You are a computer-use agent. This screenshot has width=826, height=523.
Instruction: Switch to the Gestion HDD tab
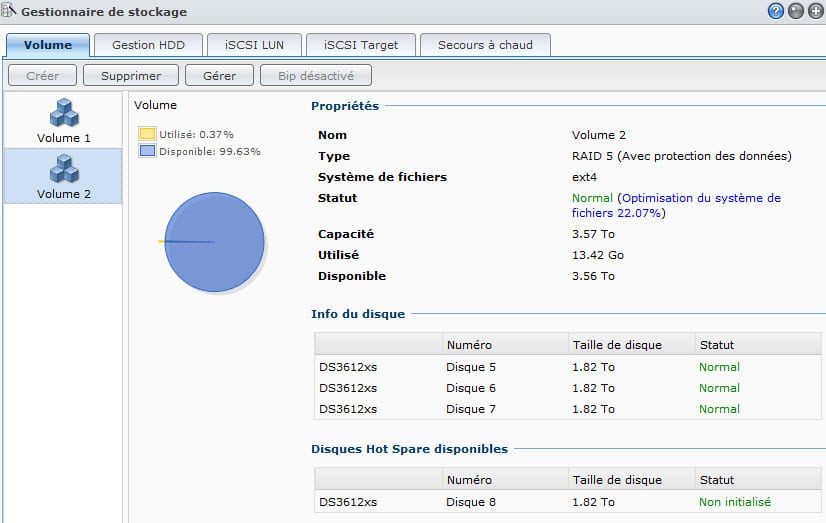pyautogui.click(x=148, y=45)
